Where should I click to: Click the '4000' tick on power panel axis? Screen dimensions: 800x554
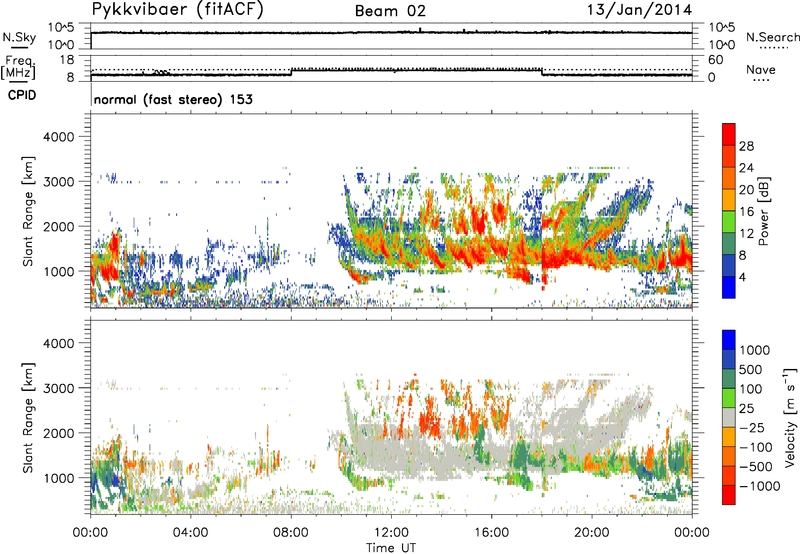[58, 137]
